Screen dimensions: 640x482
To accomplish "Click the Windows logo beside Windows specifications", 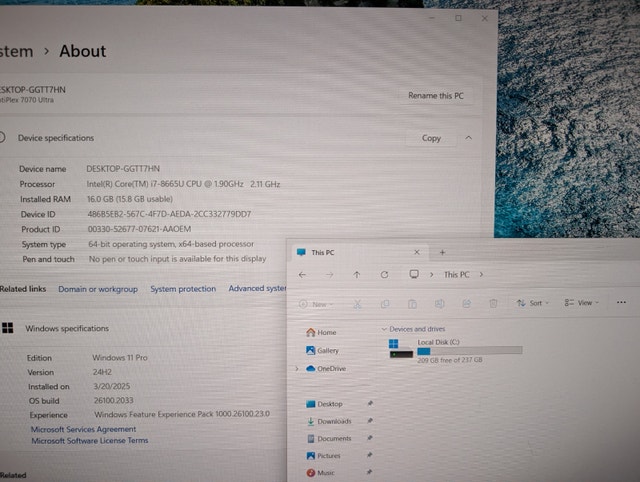I will 7,328.
